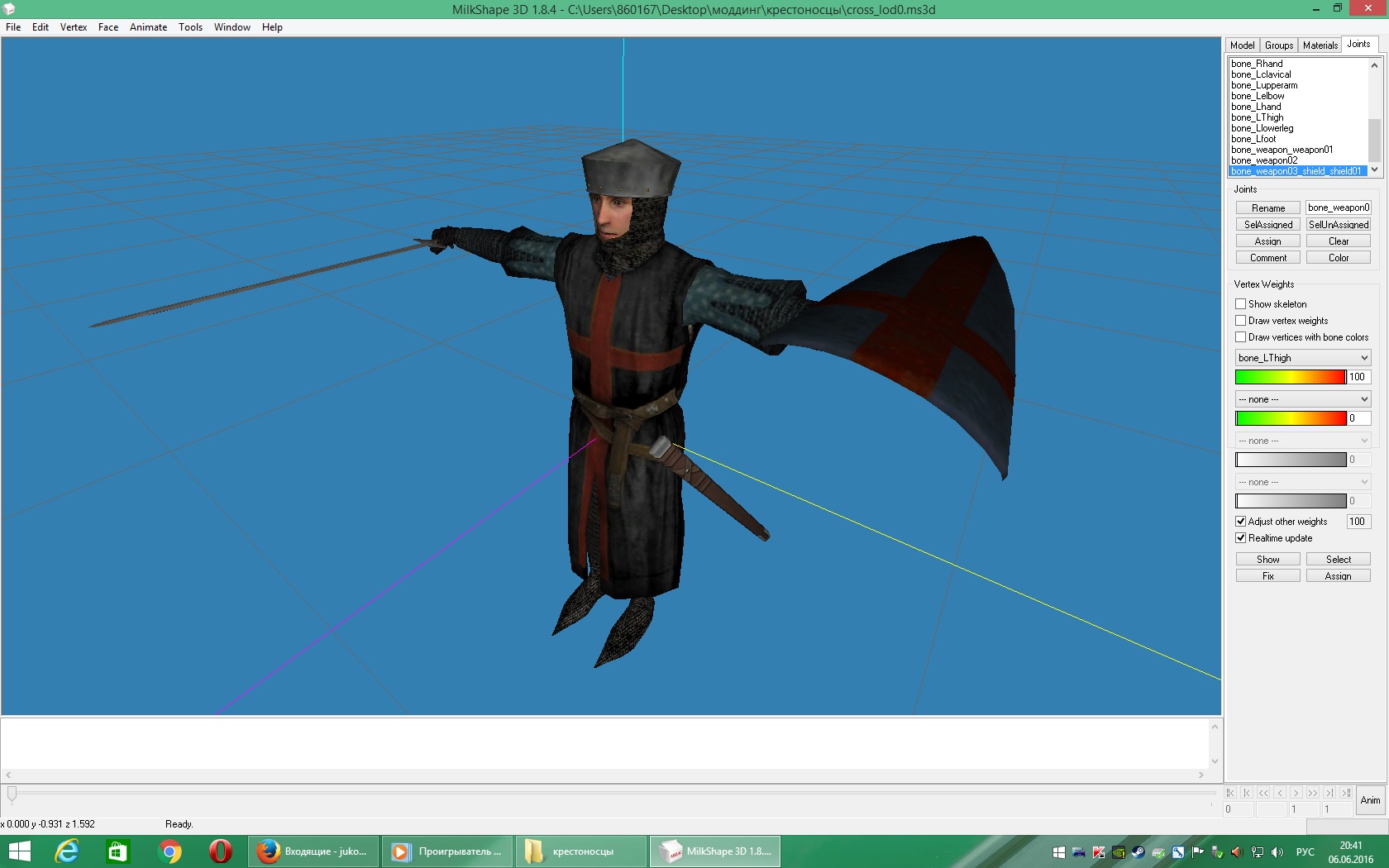The width and height of the screenshot is (1389, 868).
Task: Open the File menu
Action: coord(13,27)
